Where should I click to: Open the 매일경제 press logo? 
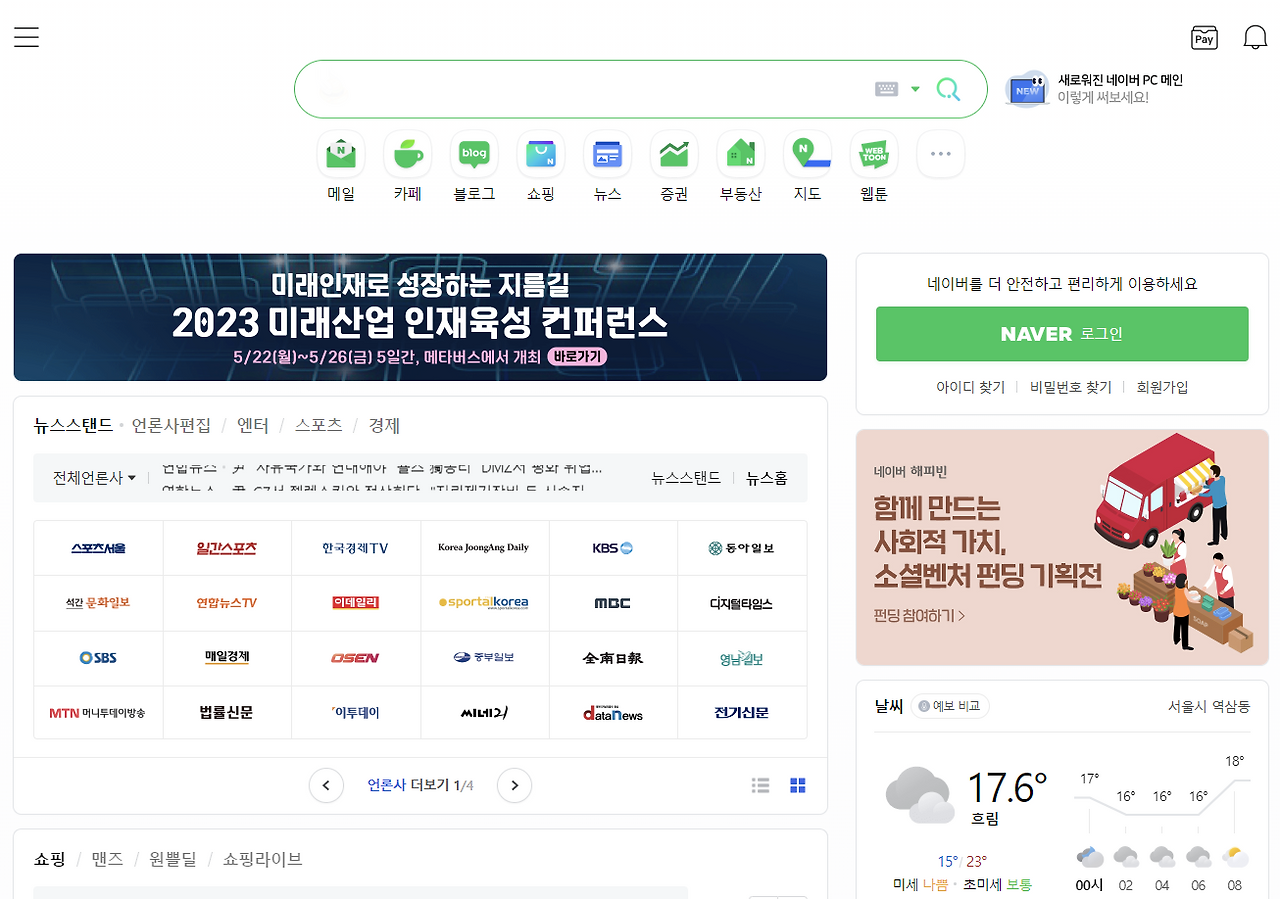(227, 658)
